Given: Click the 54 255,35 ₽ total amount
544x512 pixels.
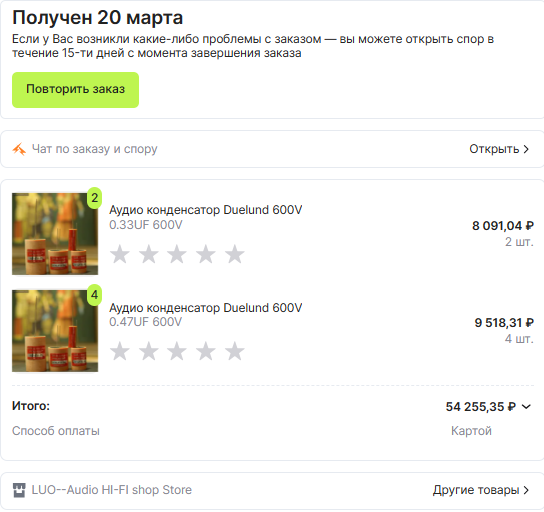Looking at the screenshot, I should (x=481, y=407).
